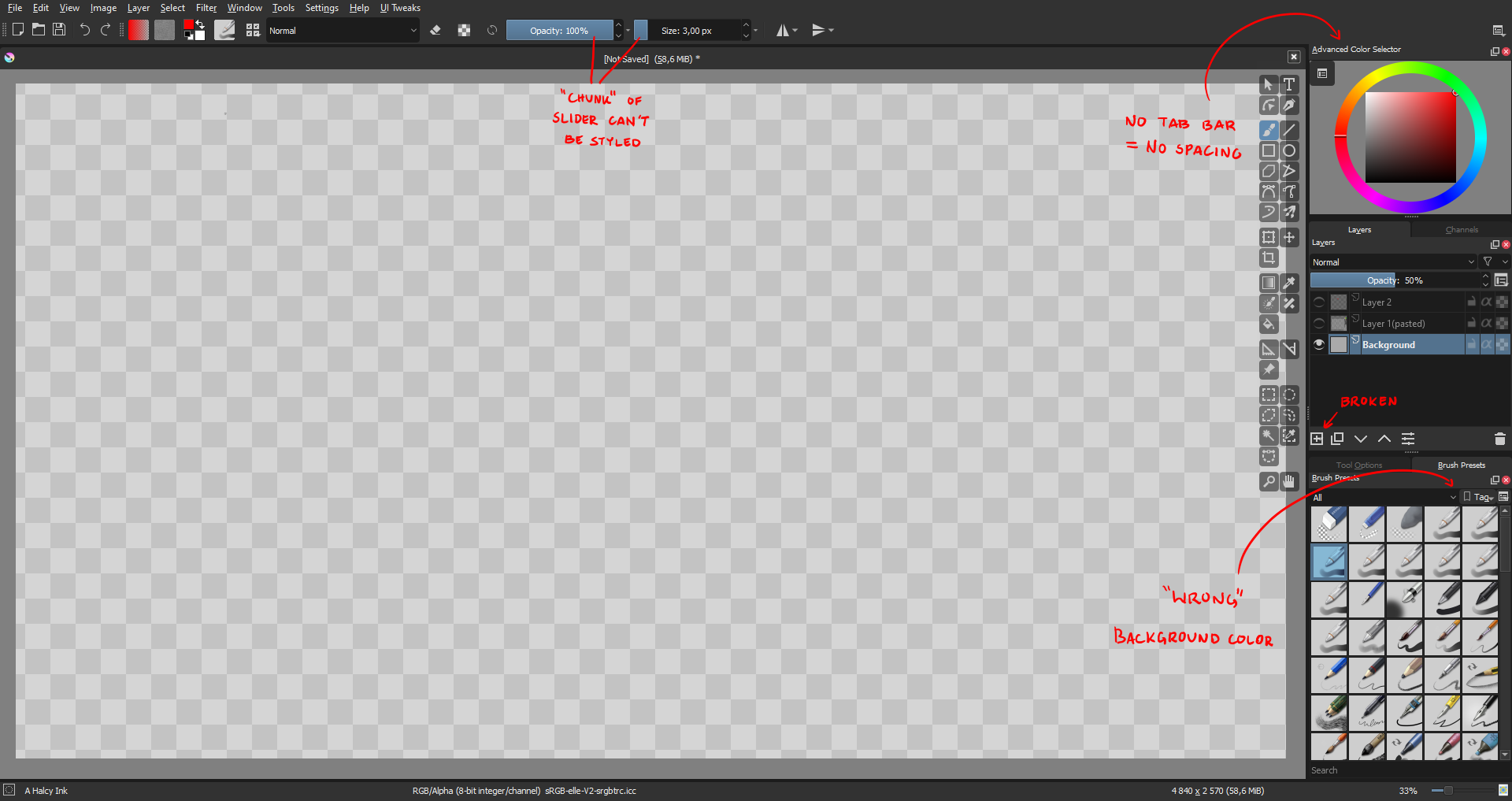
Task: Open the Tag dropdown in Brush Presets
Action: point(1478,497)
